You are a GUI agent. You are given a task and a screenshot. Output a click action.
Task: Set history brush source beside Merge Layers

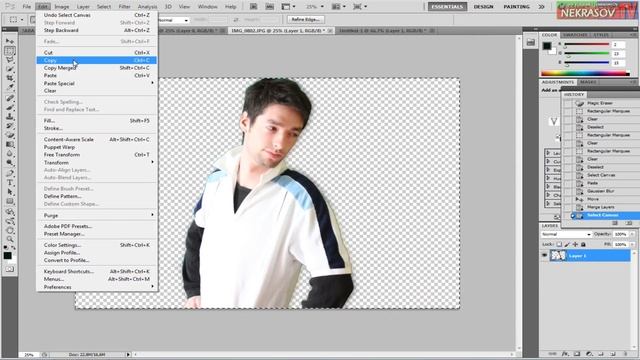coord(567,207)
